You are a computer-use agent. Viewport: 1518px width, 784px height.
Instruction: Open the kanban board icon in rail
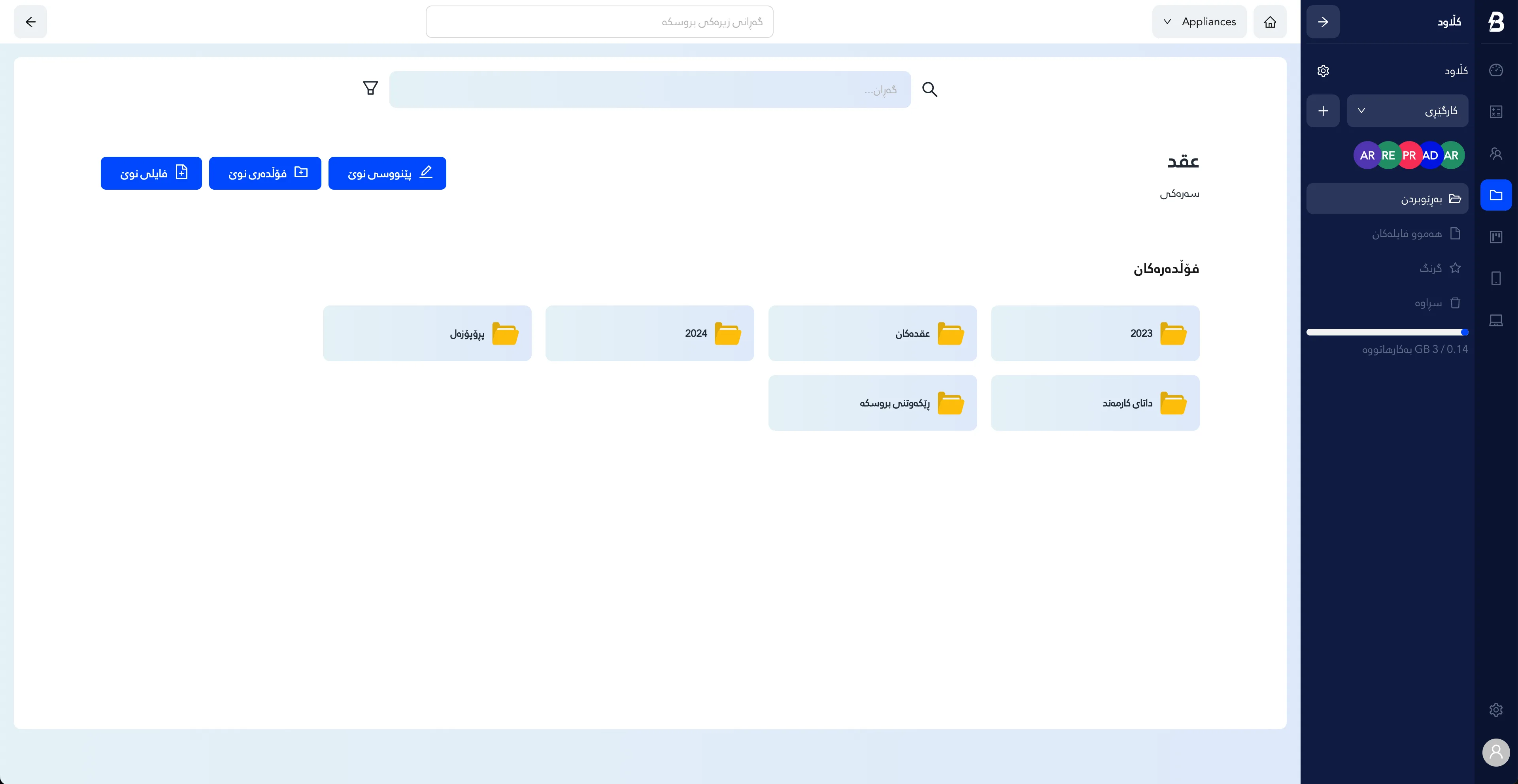coord(1495,237)
